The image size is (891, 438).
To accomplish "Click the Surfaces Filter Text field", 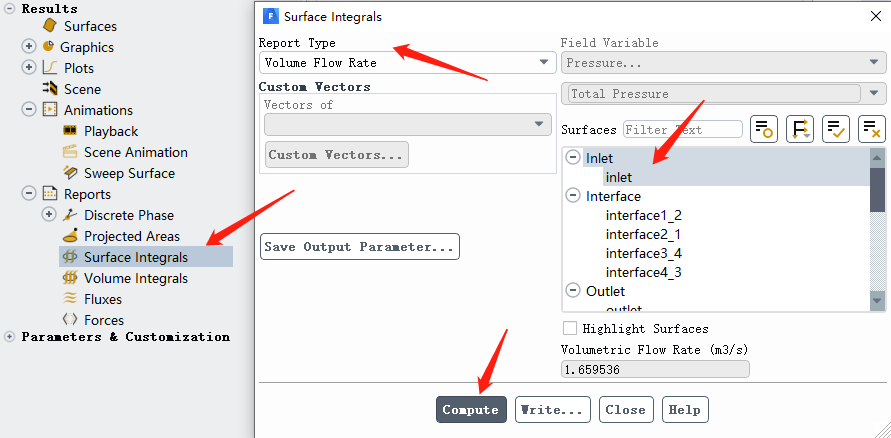I will tap(682, 130).
